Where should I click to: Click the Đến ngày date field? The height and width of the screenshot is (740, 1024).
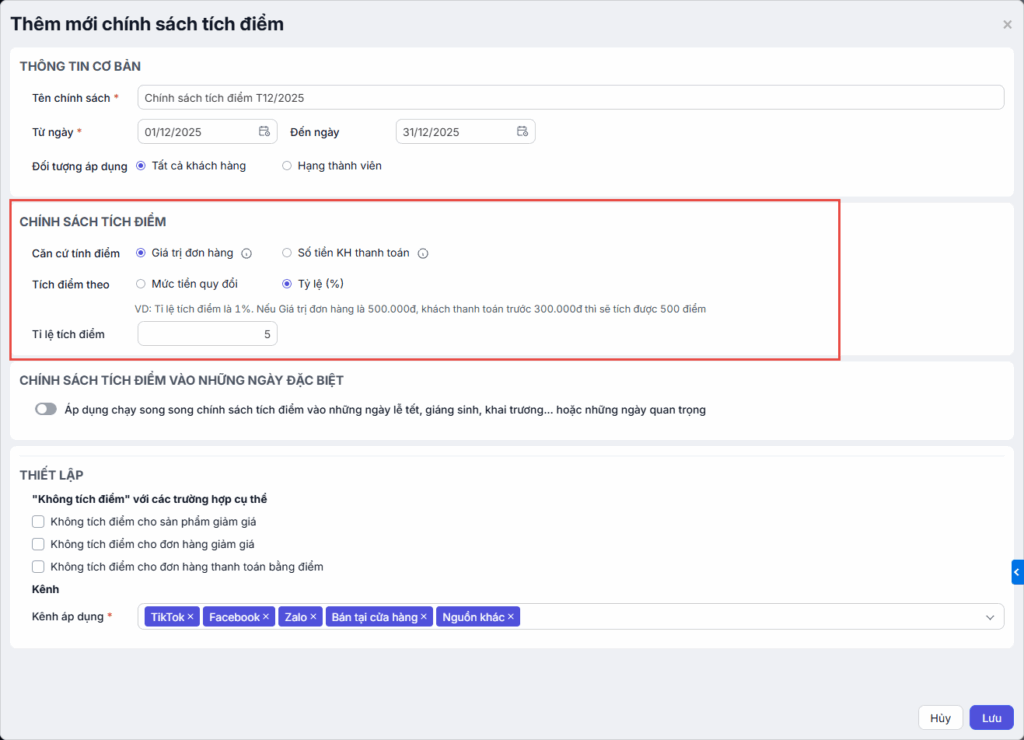pos(465,131)
